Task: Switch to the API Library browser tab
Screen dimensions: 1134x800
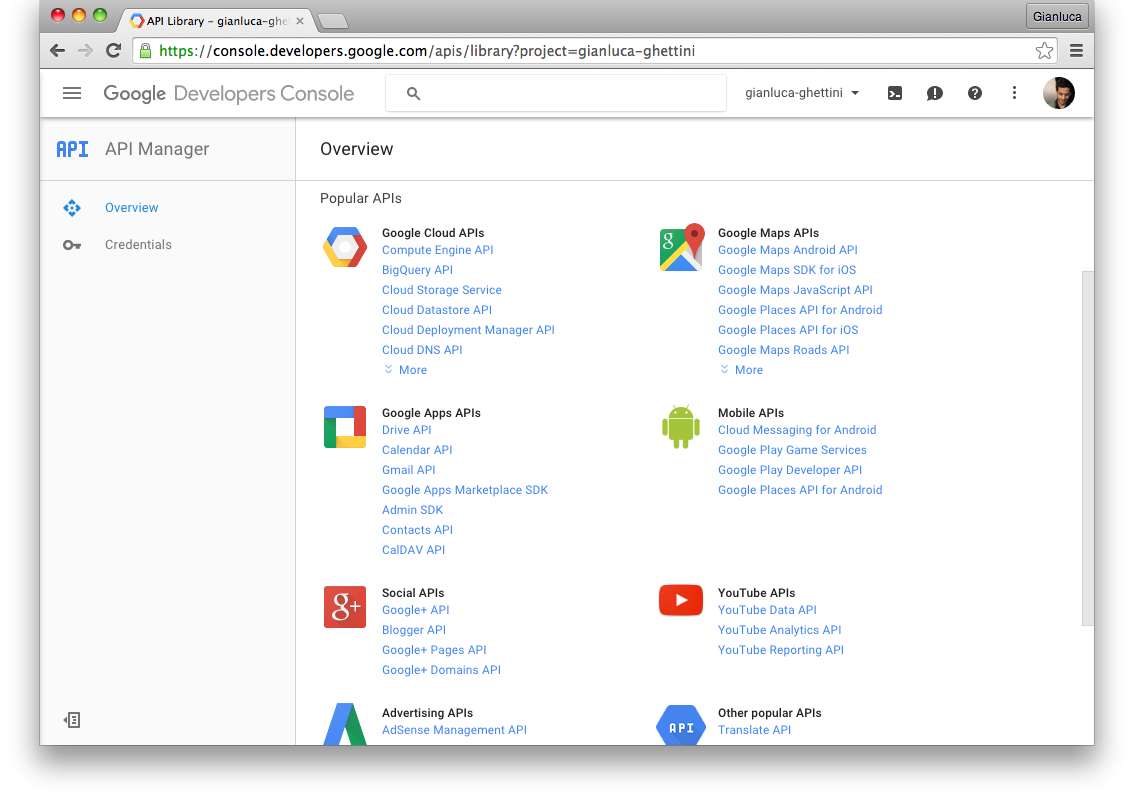Action: coord(217,21)
